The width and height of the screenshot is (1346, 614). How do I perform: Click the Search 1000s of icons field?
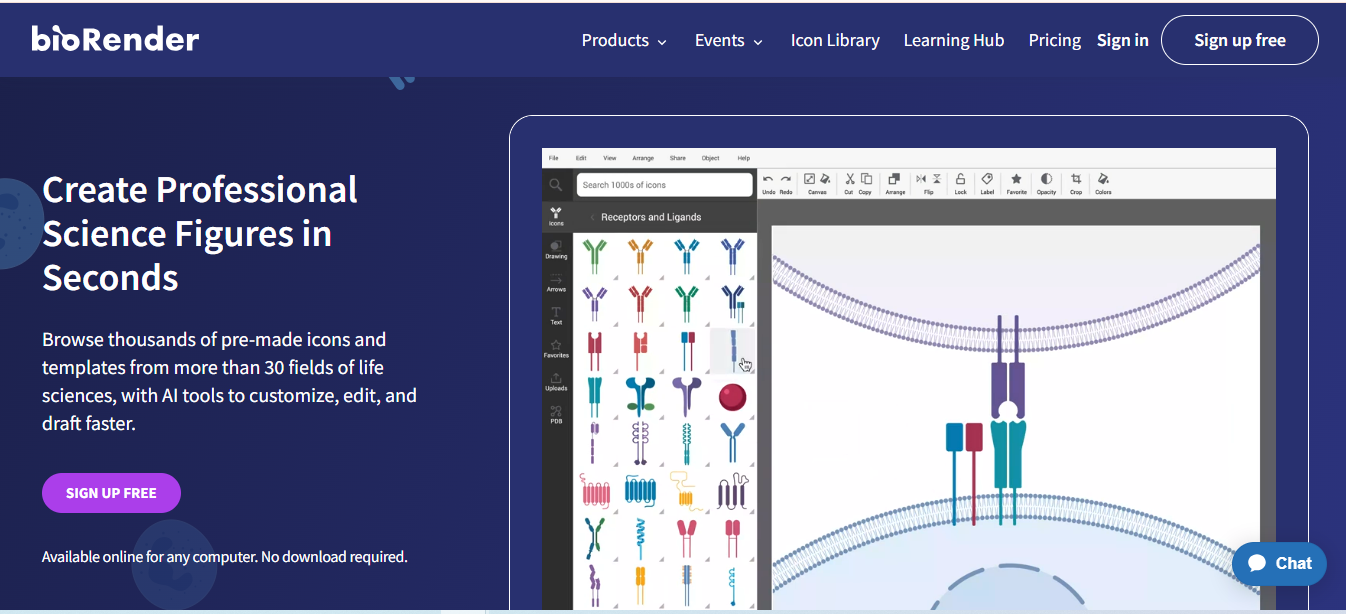(x=664, y=185)
